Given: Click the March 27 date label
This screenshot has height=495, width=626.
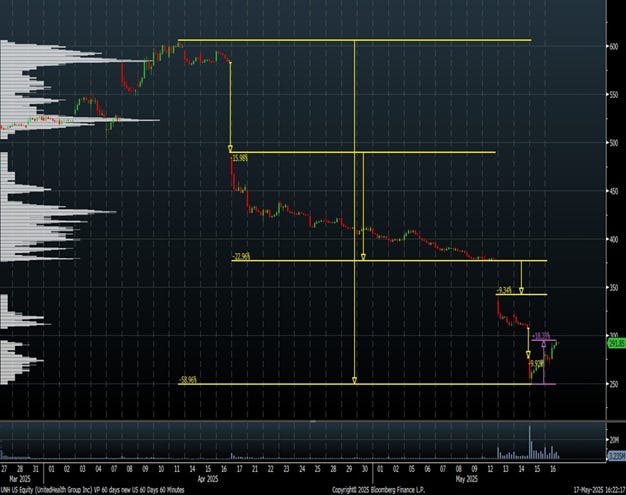Looking at the screenshot, I should pyautogui.click(x=5, y=469).
